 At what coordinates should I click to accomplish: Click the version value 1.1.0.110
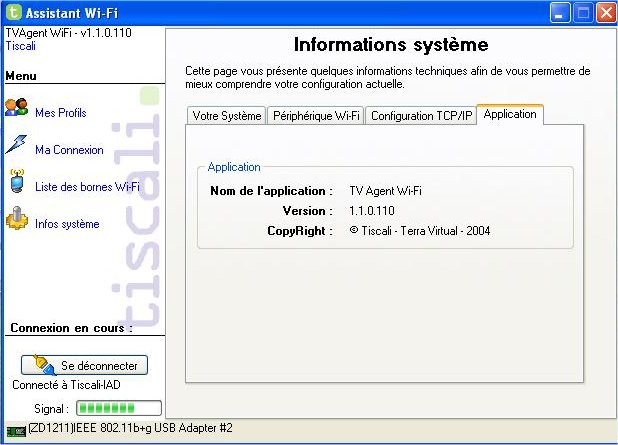click(x=372, y=210)
